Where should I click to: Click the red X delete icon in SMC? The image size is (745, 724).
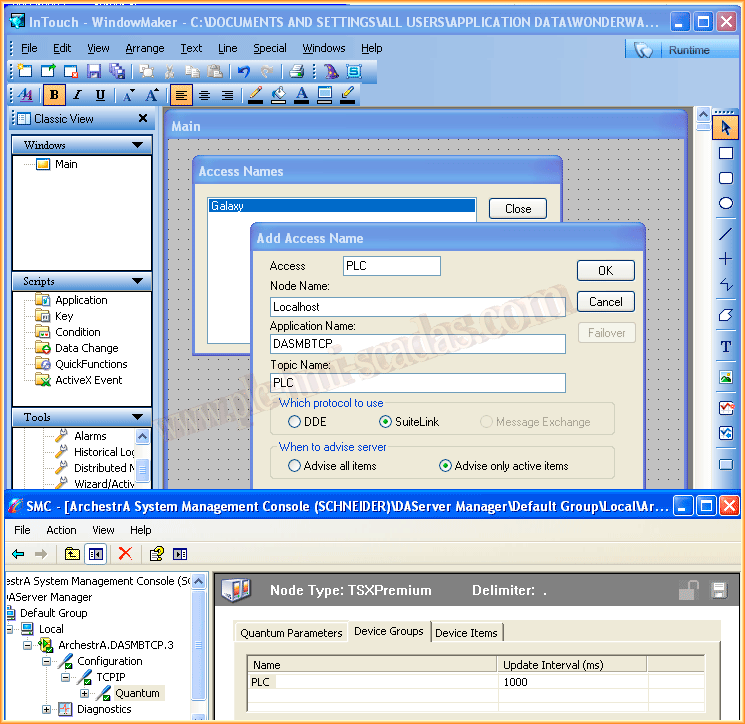[x=125, y=553]
